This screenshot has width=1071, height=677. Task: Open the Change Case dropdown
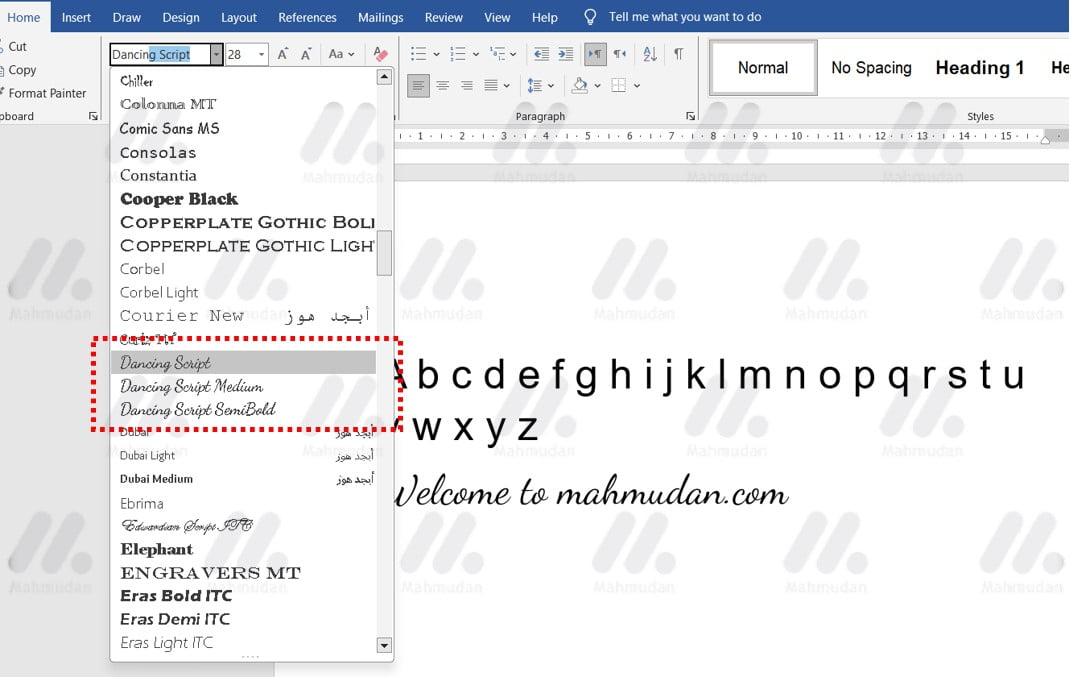[340, 53]
